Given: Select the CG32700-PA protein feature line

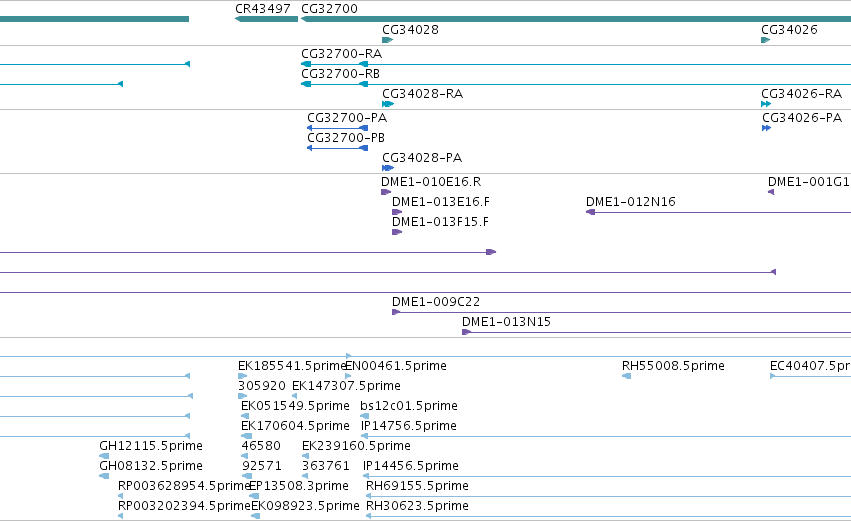Looking at the screenshot, I should pyautogui.click(x=338, y=128).
